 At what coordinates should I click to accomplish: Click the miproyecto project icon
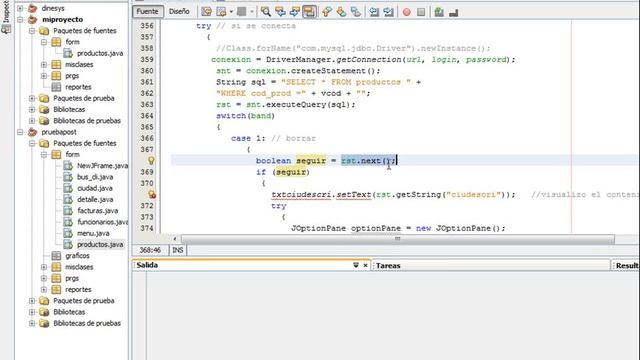(33, 19)
